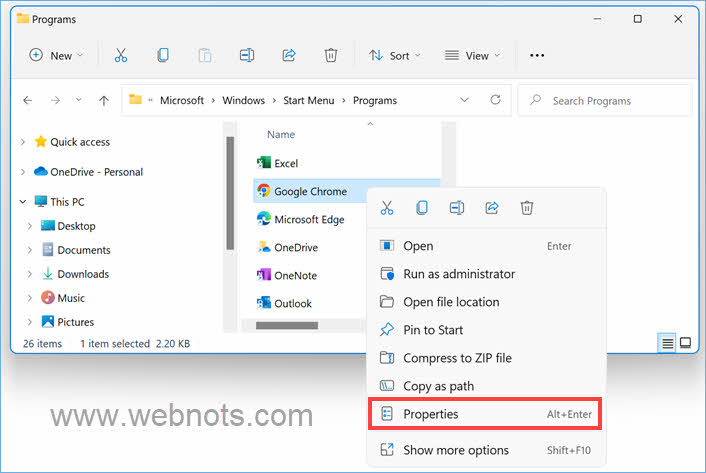Choose Run as administrator

coord(458,274)
